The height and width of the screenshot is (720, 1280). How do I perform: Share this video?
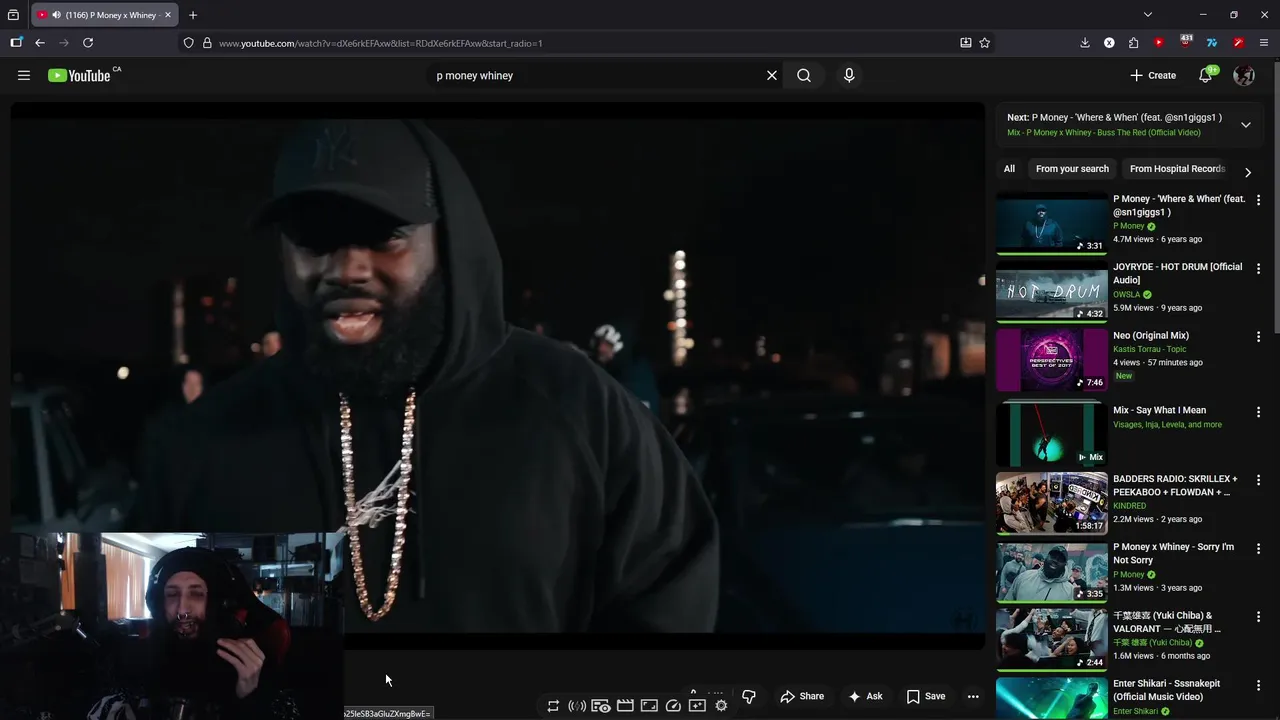click(802, 696)
